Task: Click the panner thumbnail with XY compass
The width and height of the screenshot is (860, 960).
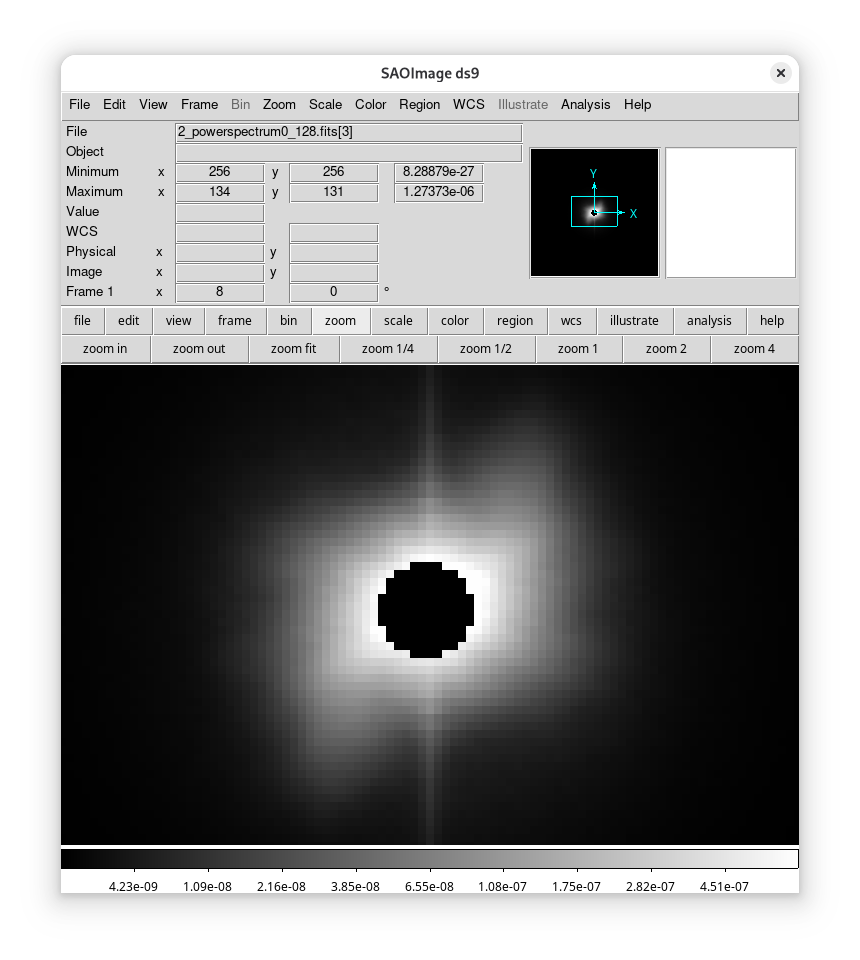Action: pos(594,212)
